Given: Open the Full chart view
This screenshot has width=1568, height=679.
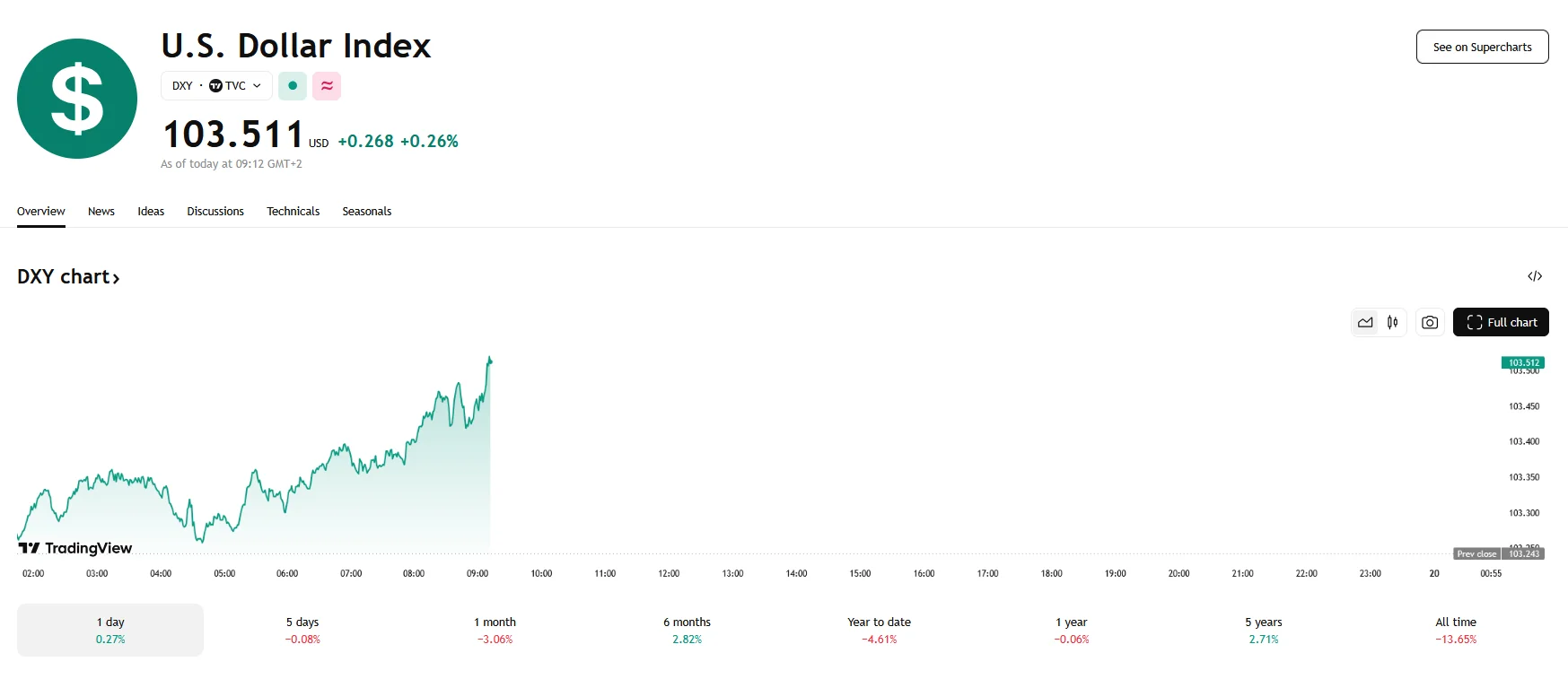Looking at the screenshot, I should click(1501, 322).
